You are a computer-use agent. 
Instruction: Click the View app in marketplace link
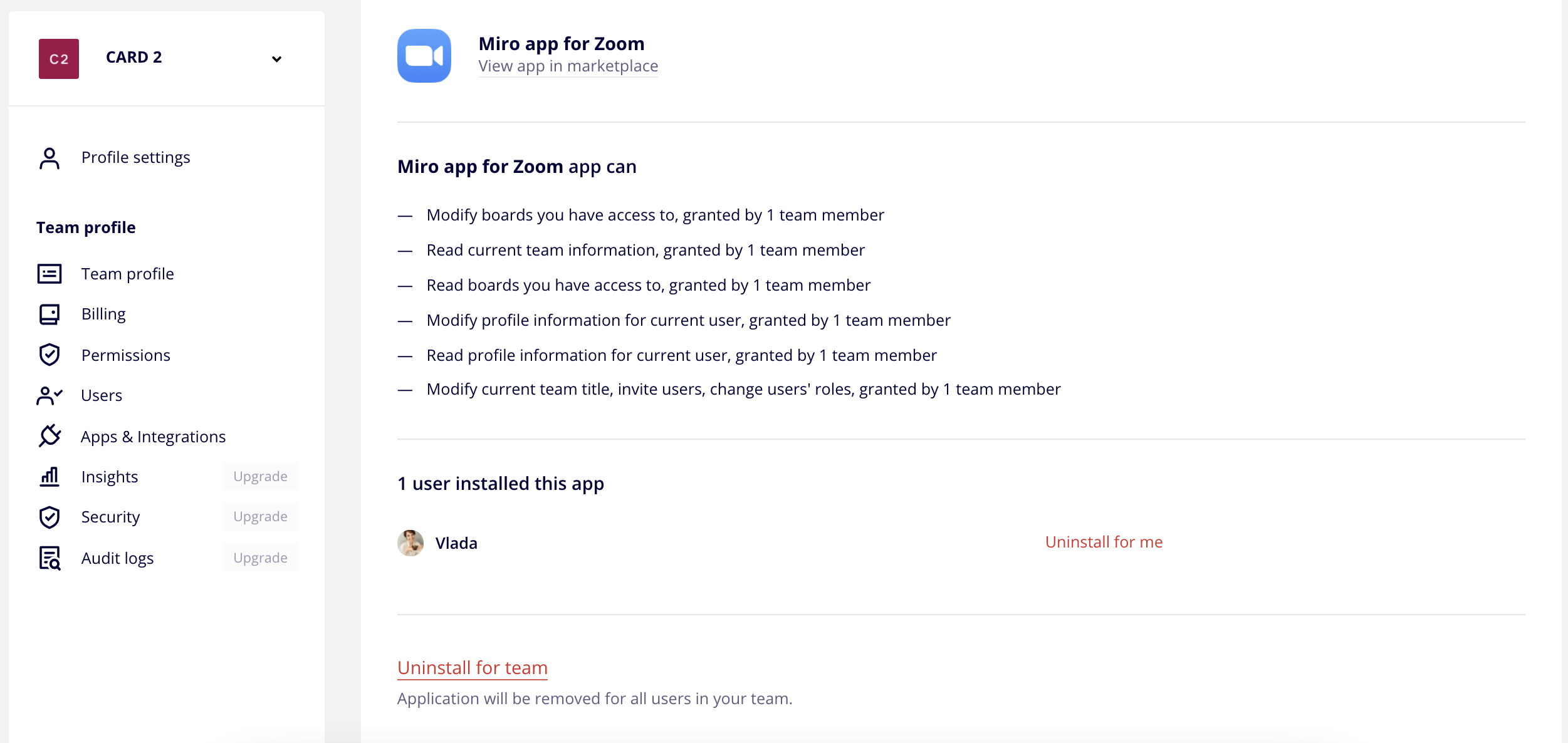point(568,66)
